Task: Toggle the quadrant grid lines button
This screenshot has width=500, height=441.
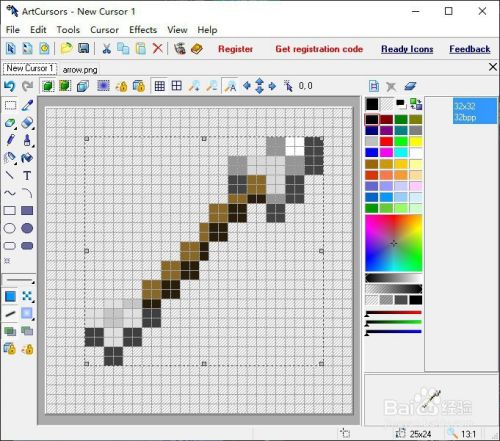Action: 177,86
